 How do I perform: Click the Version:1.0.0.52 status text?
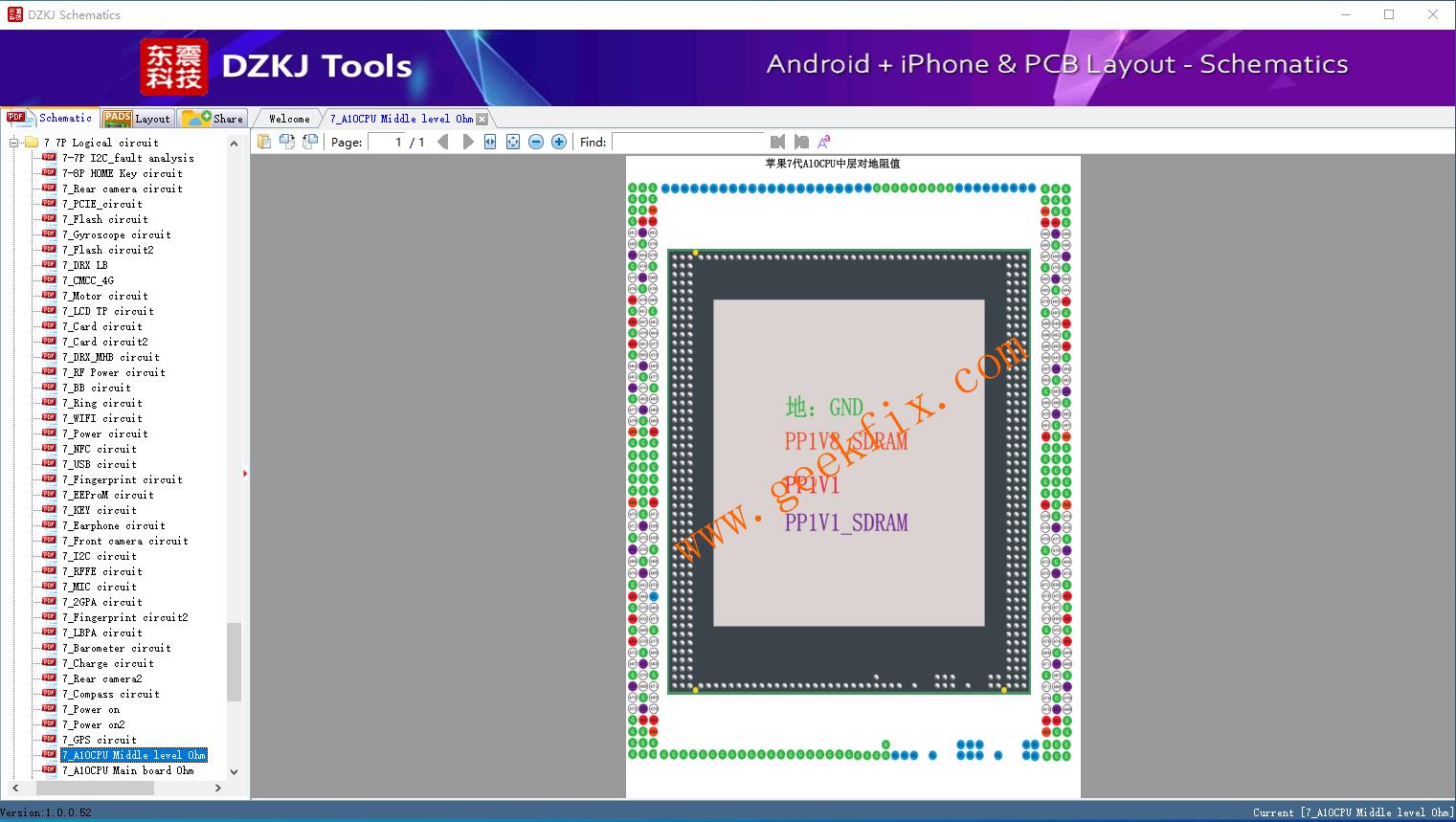tap(46, 812)
